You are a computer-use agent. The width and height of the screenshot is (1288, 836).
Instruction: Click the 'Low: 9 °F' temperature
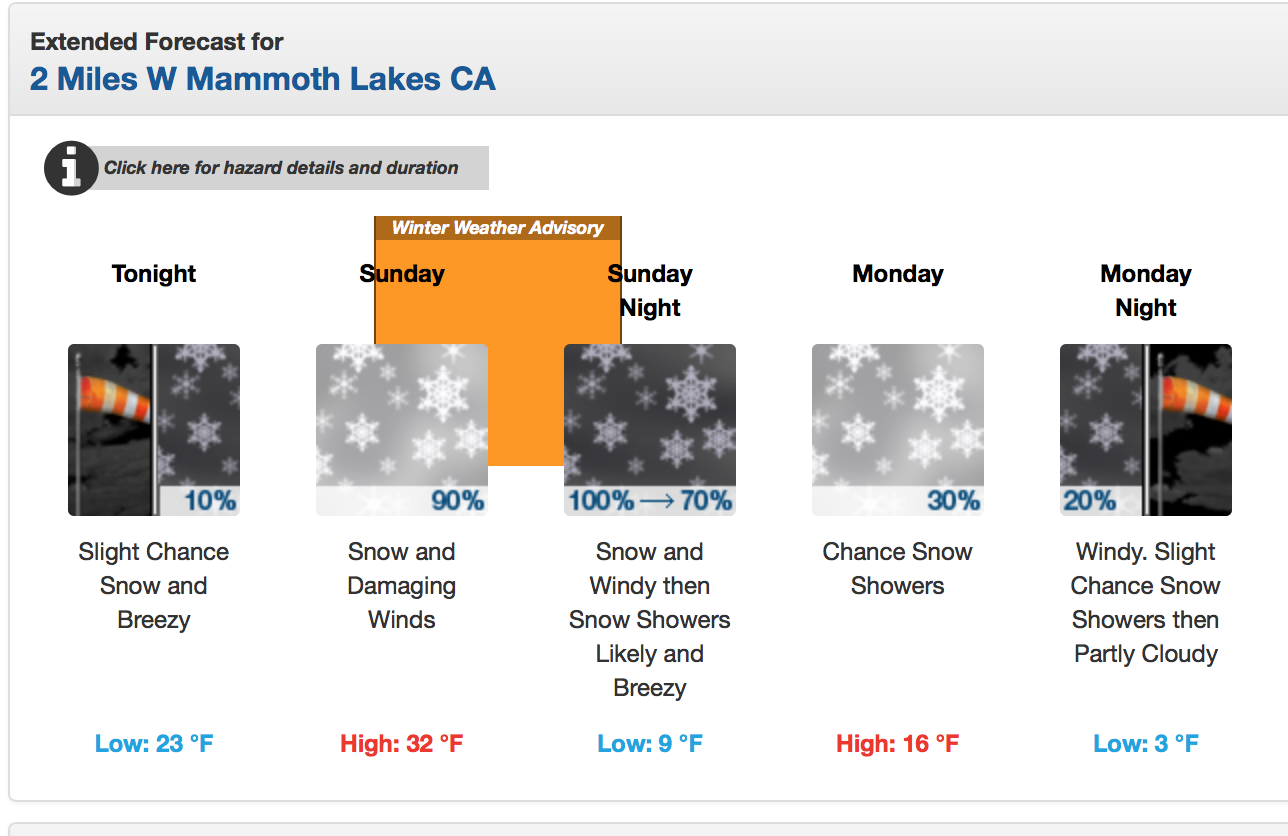point(650,744)
